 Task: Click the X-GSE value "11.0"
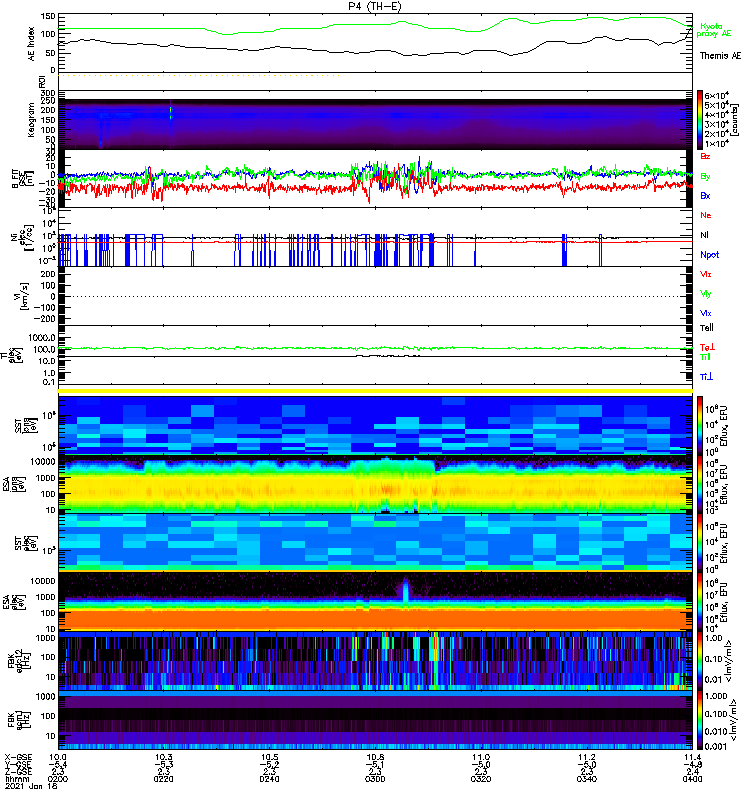coord(481,758)
